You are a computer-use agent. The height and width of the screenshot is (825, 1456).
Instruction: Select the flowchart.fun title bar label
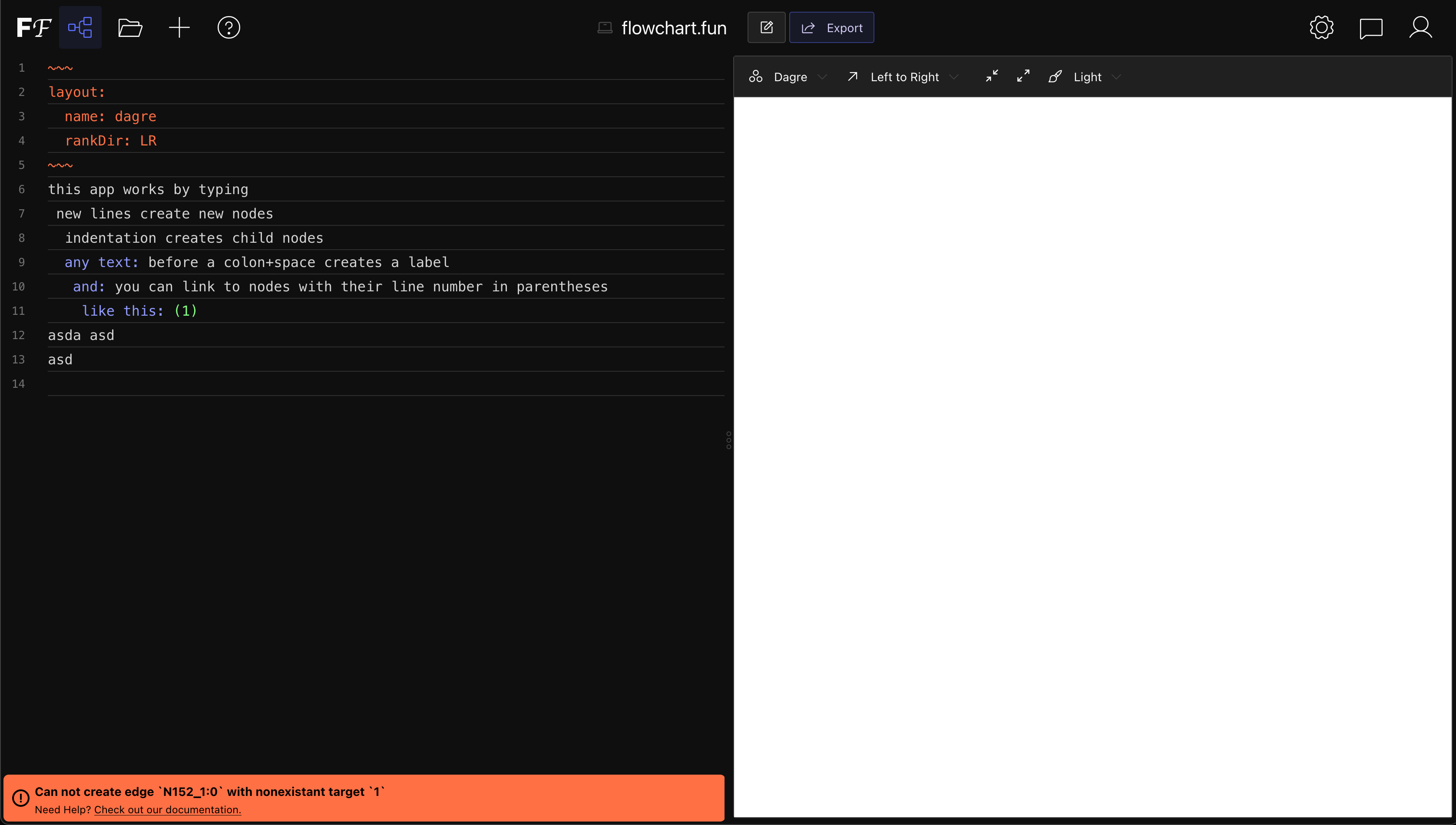(674, 27)
